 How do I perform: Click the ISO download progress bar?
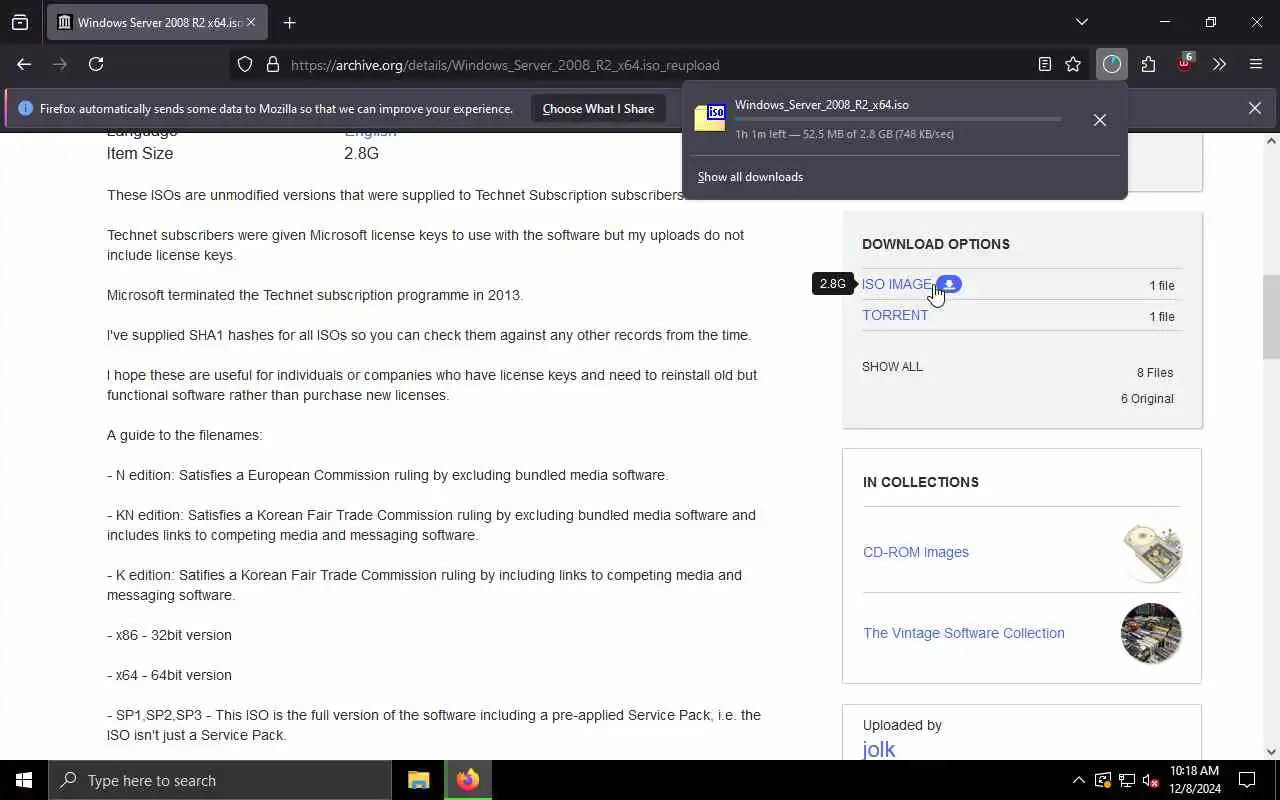click(898, 119)
